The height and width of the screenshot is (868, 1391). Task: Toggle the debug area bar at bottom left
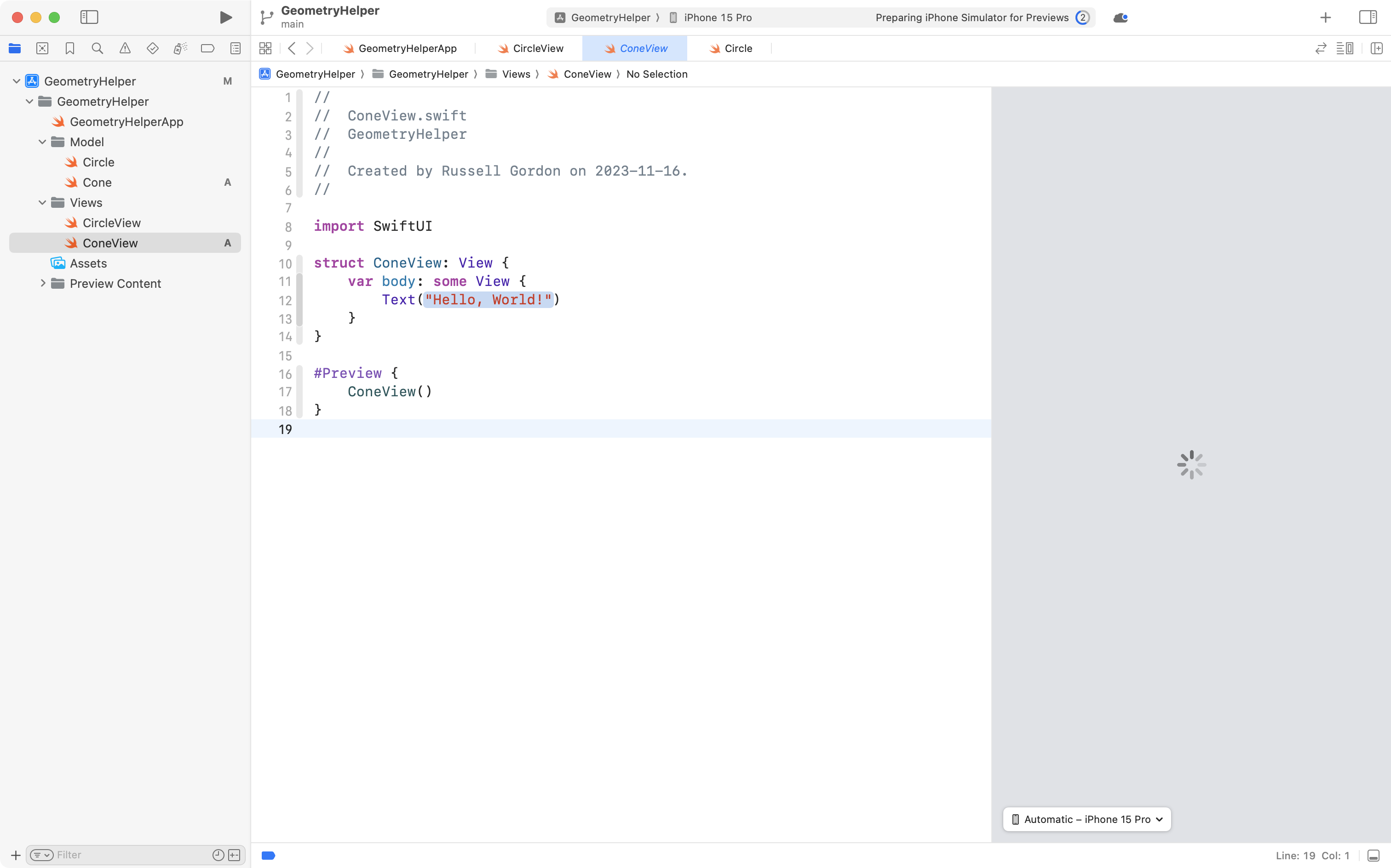point(268,855)
